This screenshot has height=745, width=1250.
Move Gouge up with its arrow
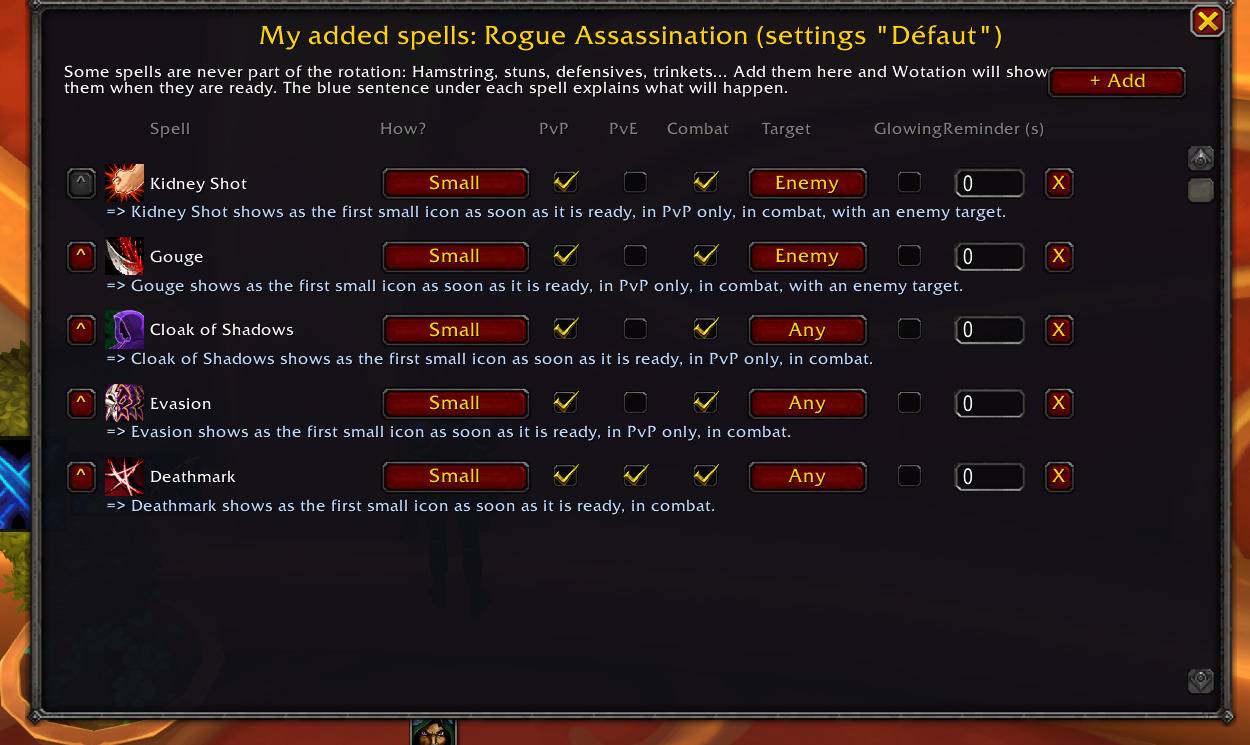(x=81, y=256)
